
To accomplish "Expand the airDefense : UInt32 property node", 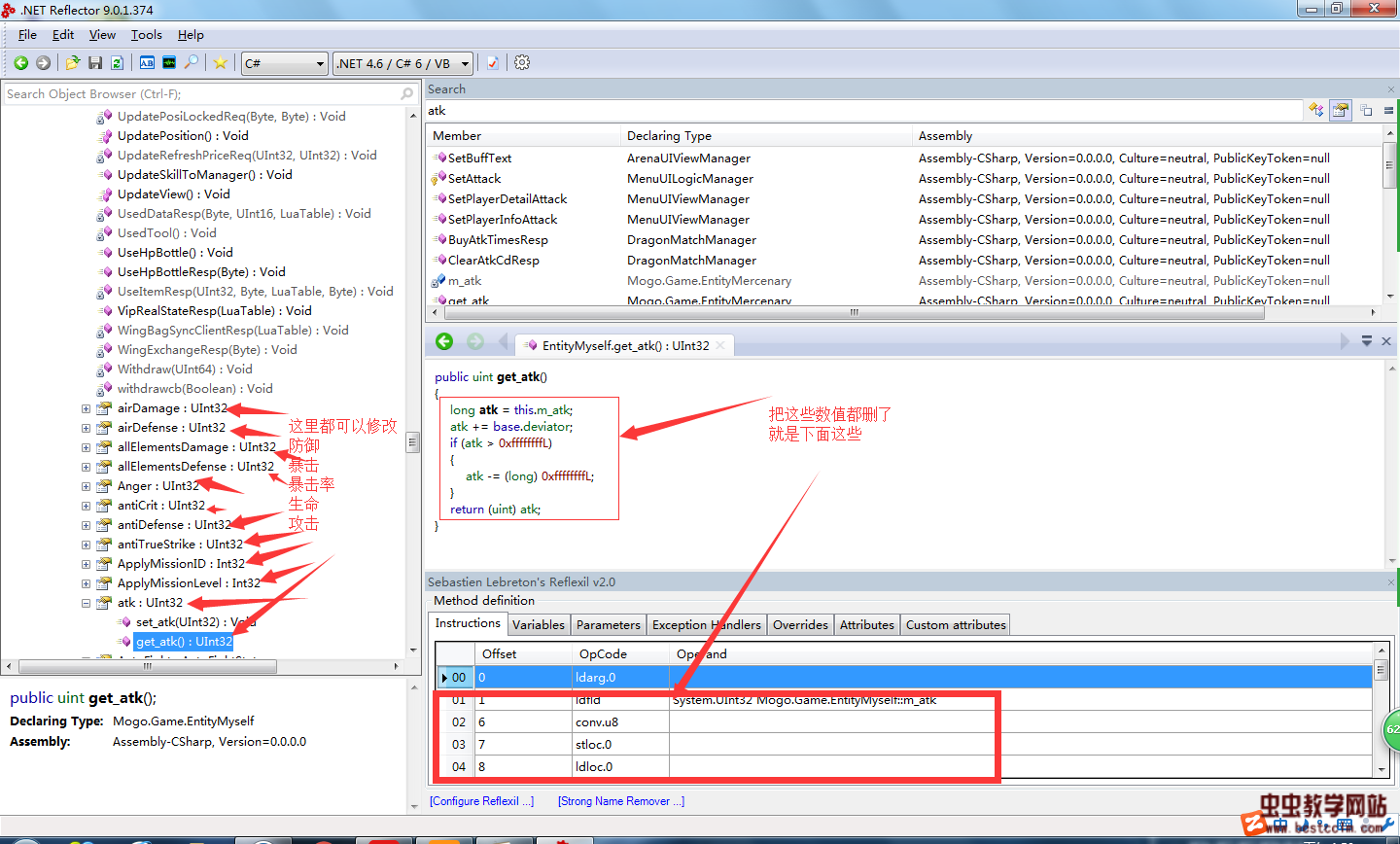I will (86, 428).
